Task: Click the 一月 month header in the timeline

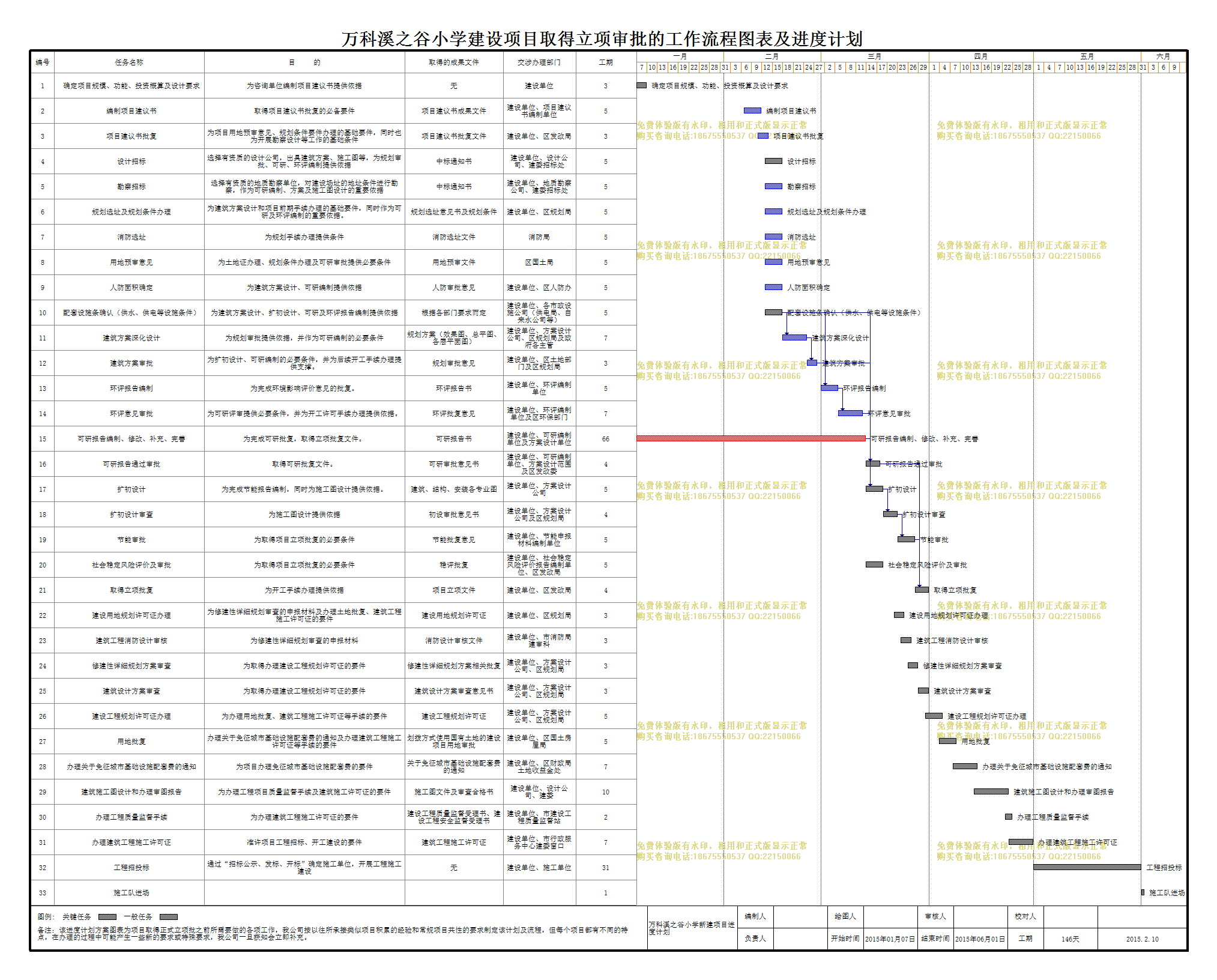Action: pyautogui.click(x=680, y=56)
